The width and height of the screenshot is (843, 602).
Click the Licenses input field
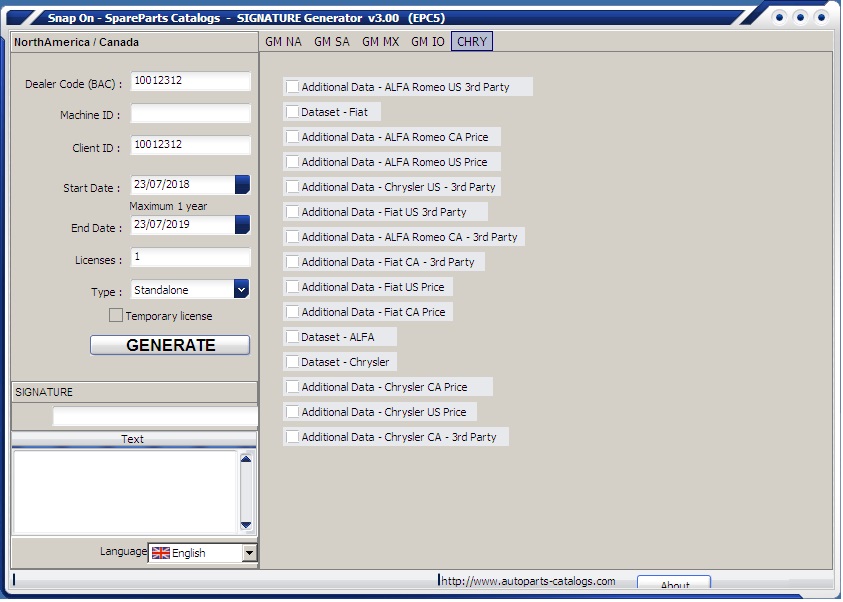point(190,257)
